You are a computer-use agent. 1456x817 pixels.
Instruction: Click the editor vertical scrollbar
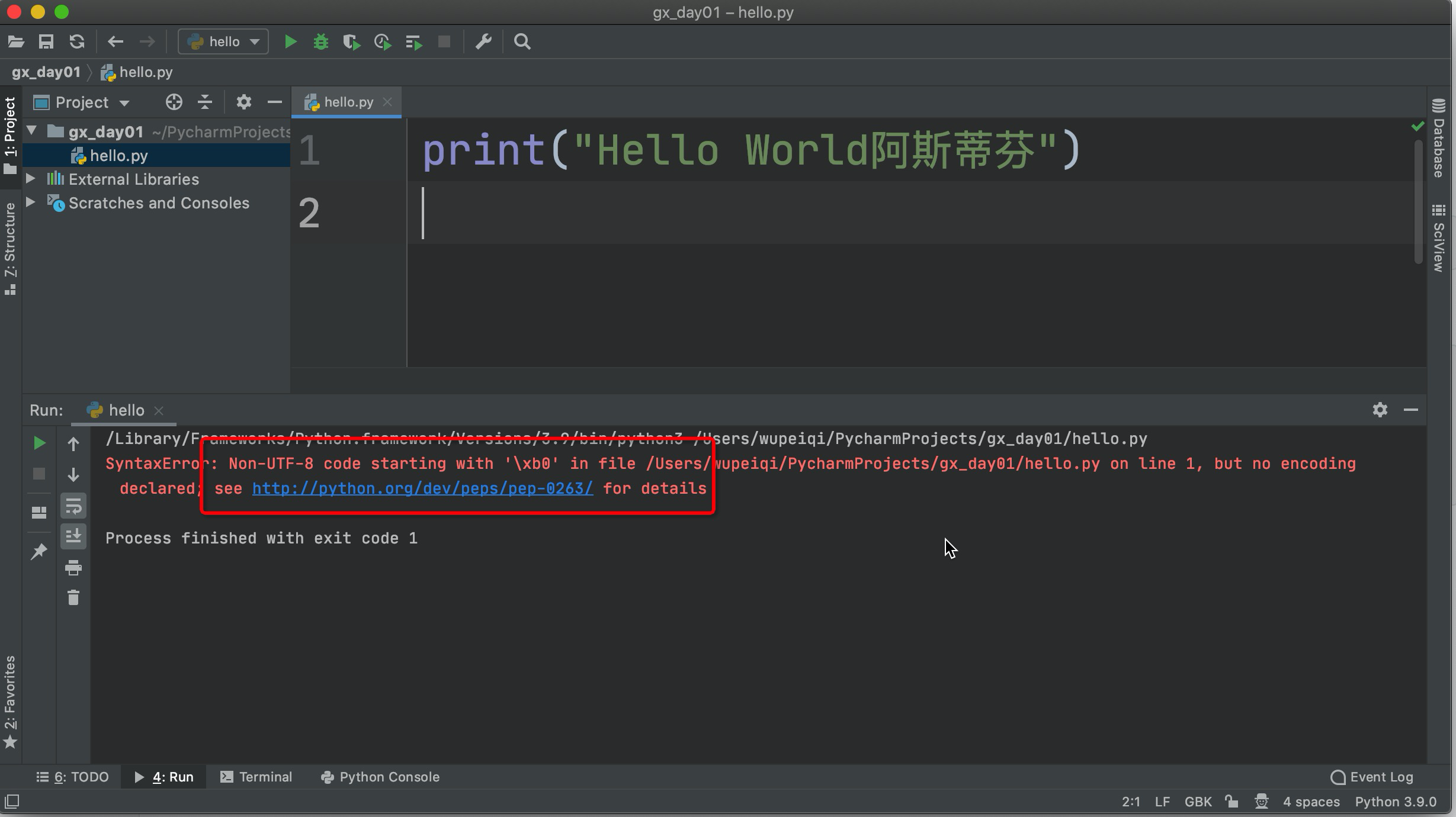point(1418,201)
